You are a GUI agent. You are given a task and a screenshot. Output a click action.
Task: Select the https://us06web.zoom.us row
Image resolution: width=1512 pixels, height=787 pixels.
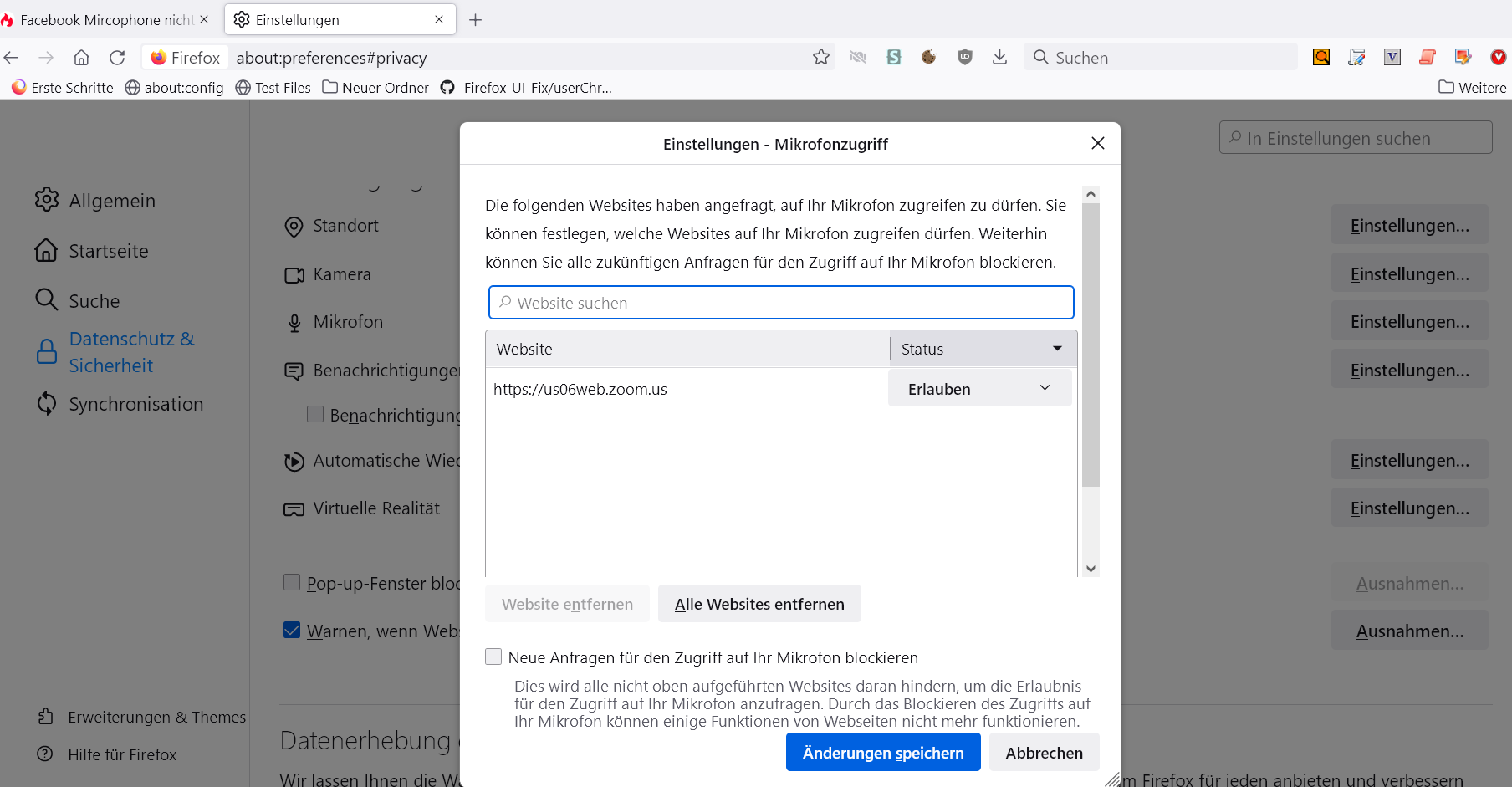point(686,389)
